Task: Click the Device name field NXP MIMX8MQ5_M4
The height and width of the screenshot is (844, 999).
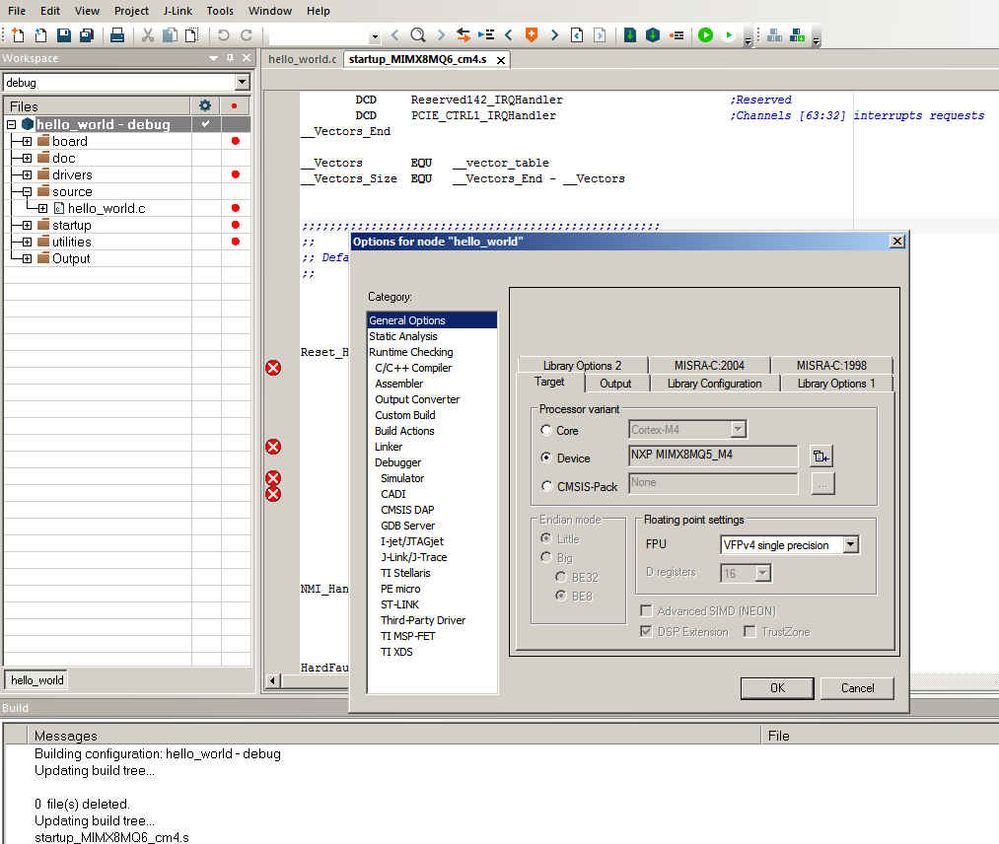Action: click(713, 455)
